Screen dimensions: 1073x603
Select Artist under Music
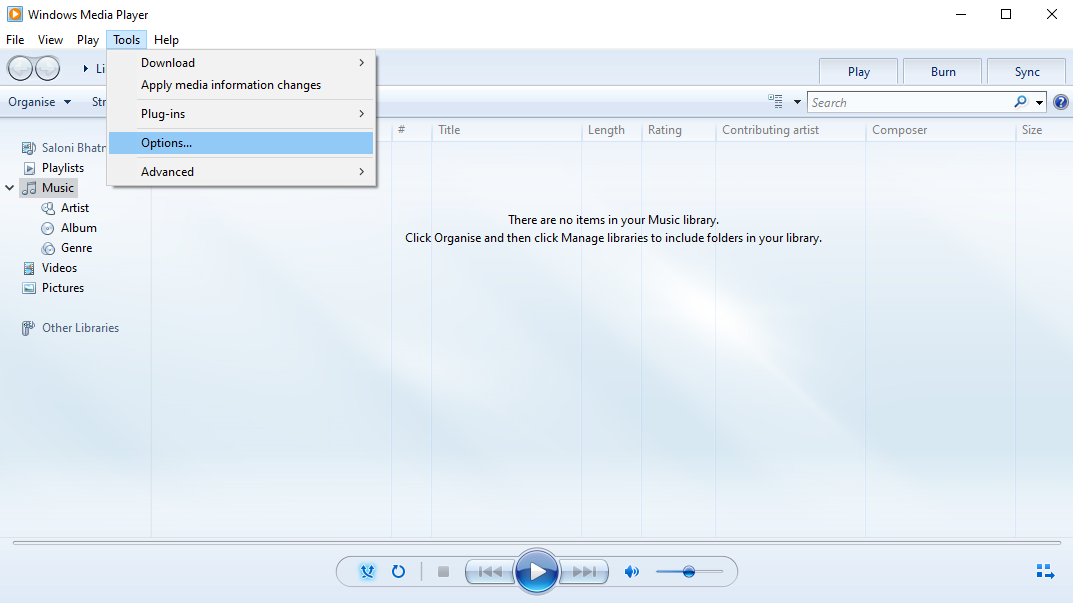pos(75,207)
